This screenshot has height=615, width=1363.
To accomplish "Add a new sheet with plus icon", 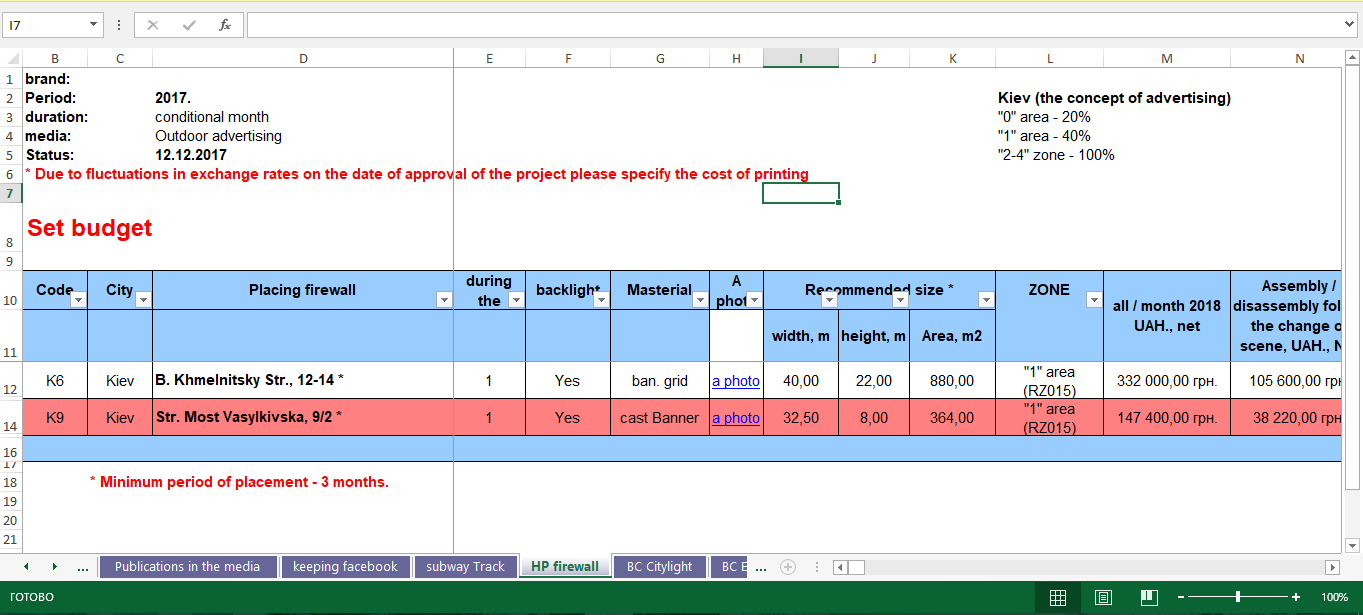I will (x=788, y=567).
